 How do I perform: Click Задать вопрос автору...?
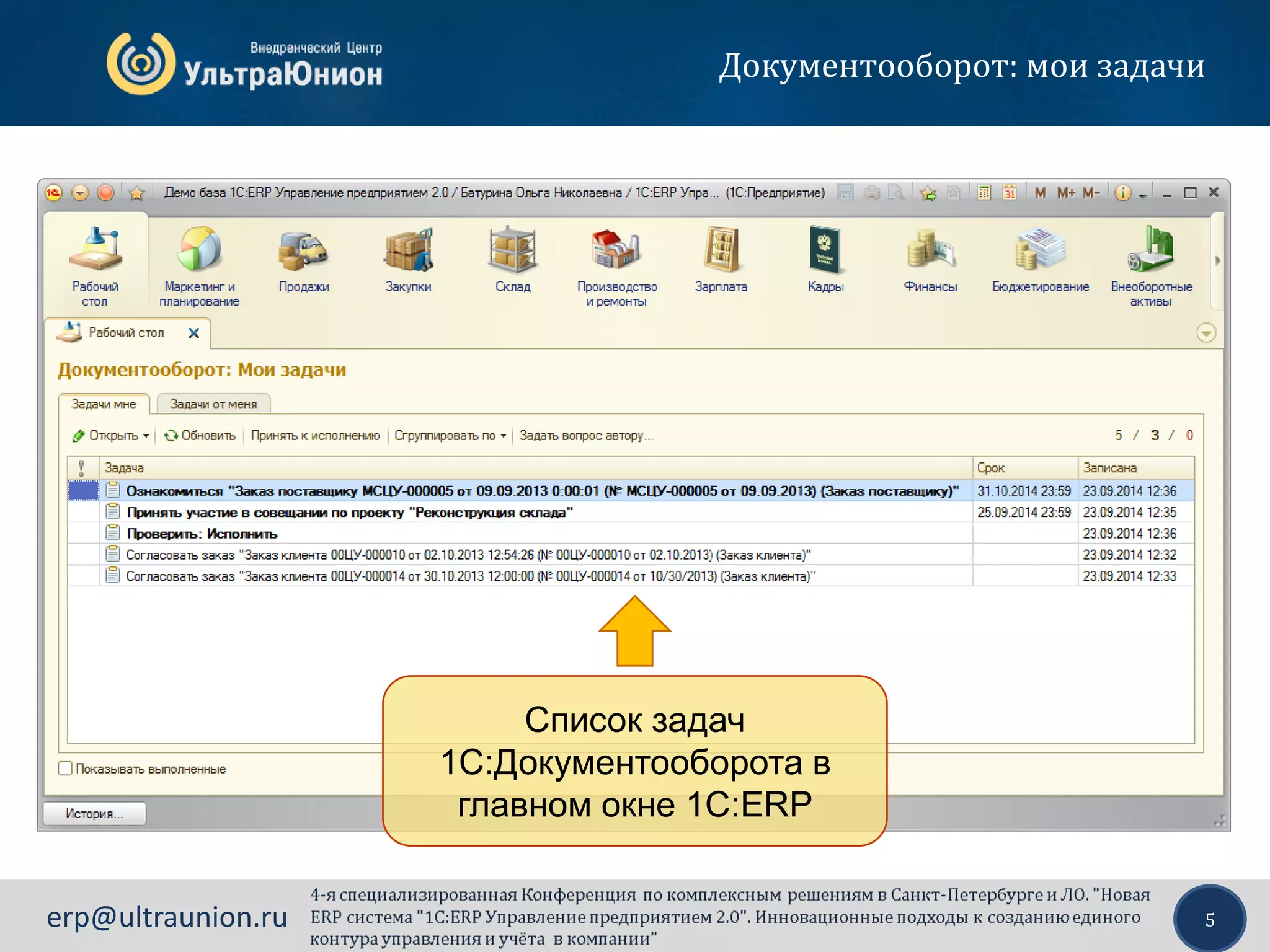[x=586, y=436]
